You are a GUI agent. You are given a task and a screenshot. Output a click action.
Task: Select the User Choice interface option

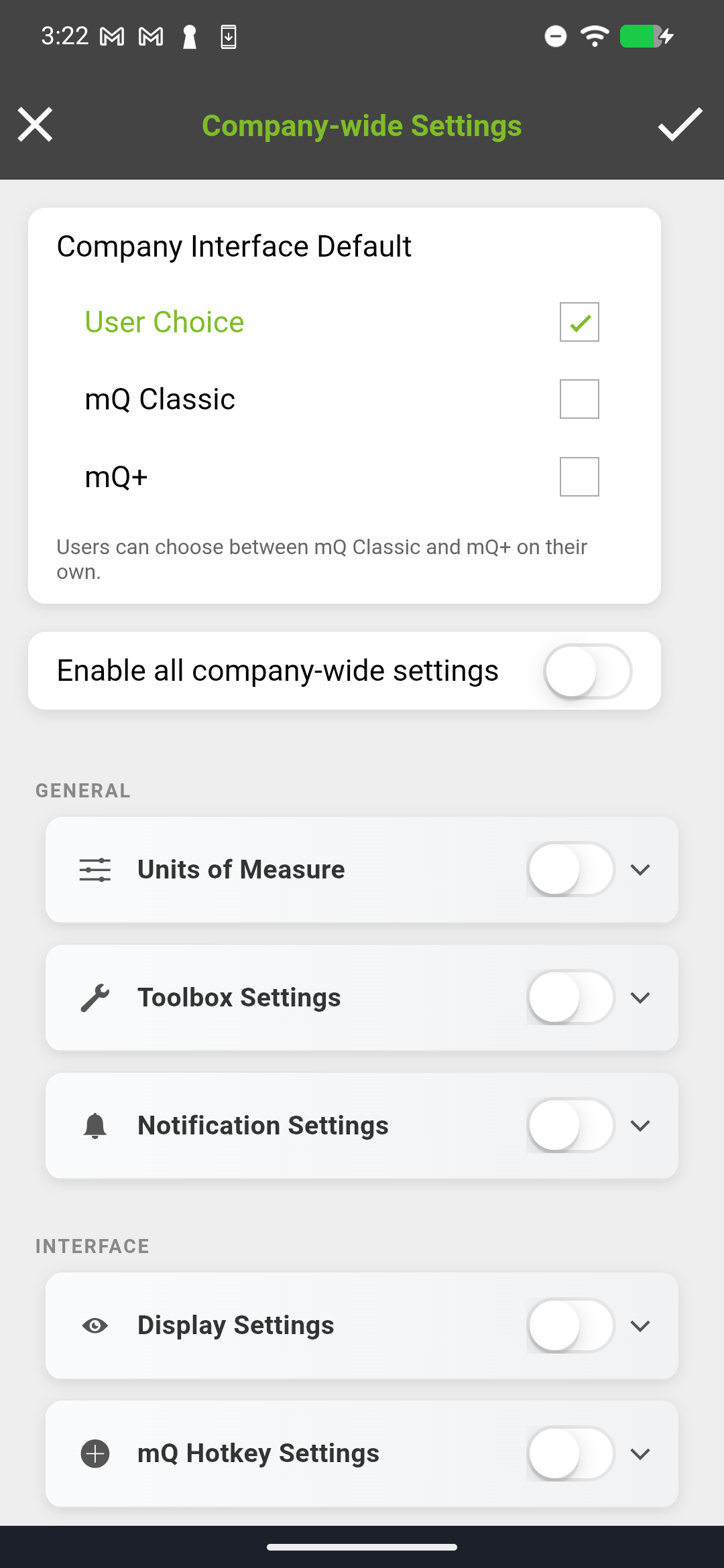(164, 322)
